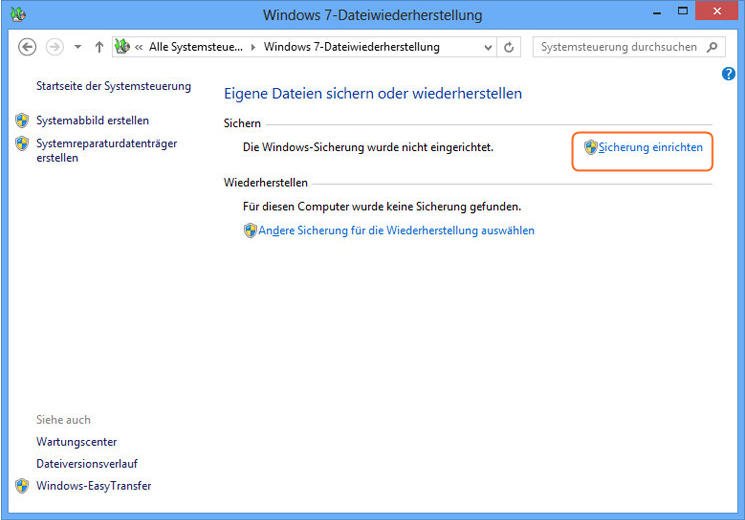Open Help via blue question mark
The image size is (745, 520).
coord(728,74)
